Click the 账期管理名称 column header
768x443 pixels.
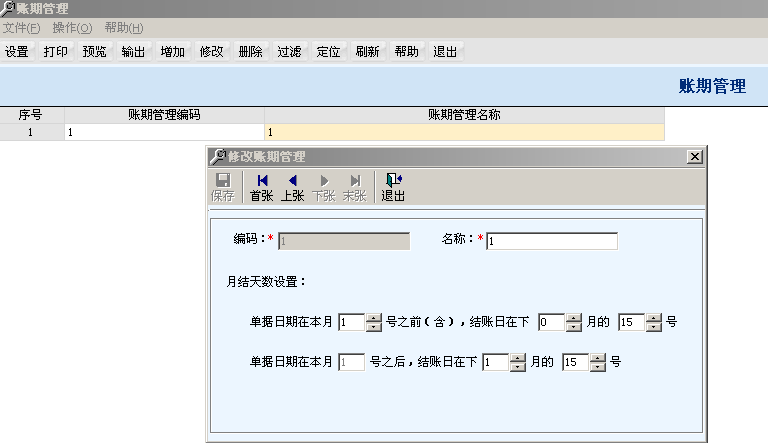(464, 115)
